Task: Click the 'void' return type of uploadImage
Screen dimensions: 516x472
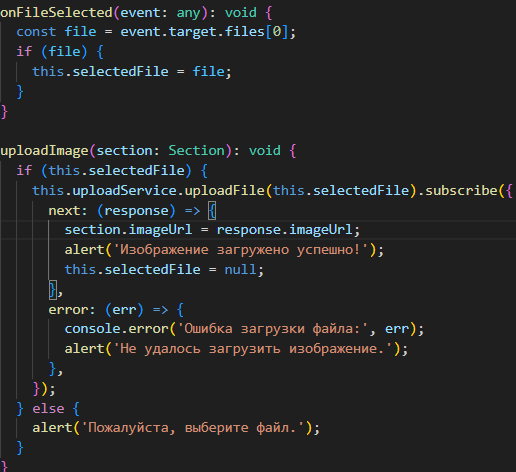Action: point(265,151)
